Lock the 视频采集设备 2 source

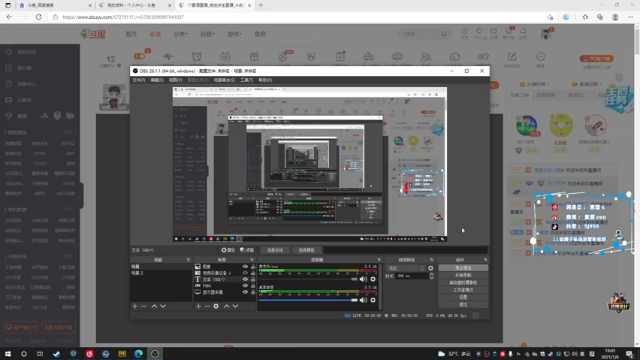[x=253, y=273]
